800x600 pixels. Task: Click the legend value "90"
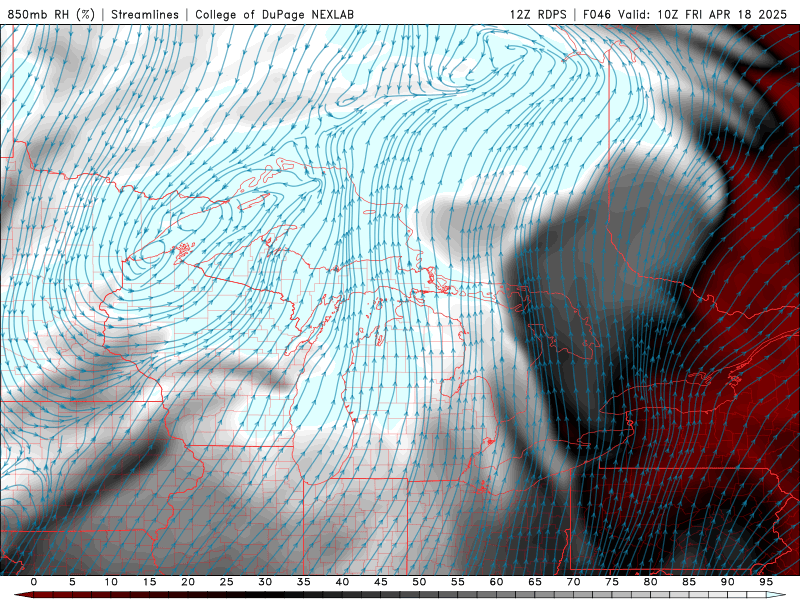click(x=728, y=582)
